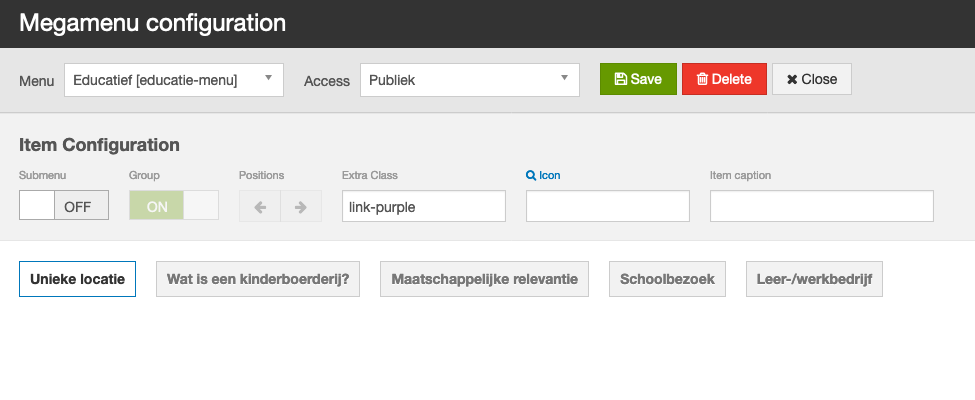
Task: Choose the Maatschappelijke relevantie menu item
Action: (x=484, y=279)
